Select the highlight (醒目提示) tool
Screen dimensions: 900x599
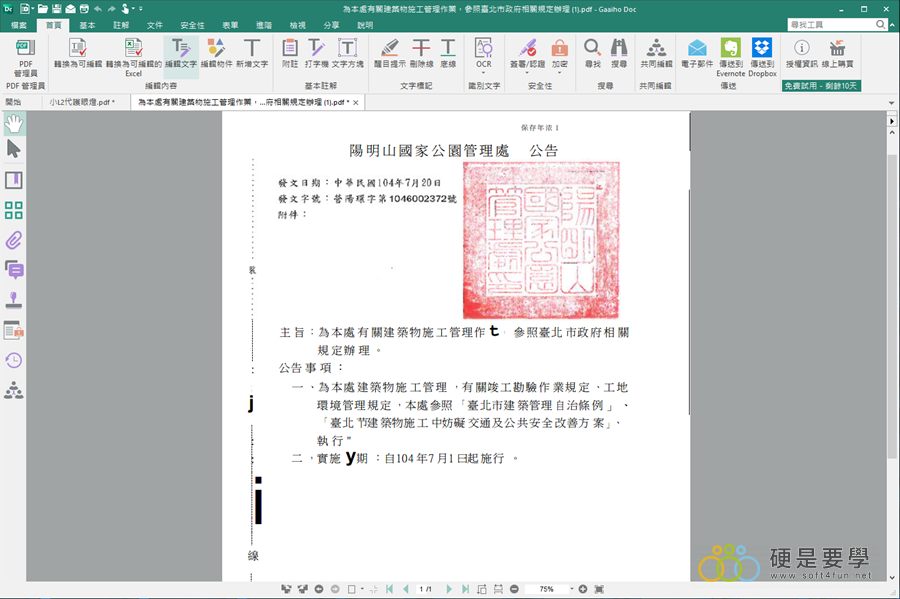(x=391, y=54)
